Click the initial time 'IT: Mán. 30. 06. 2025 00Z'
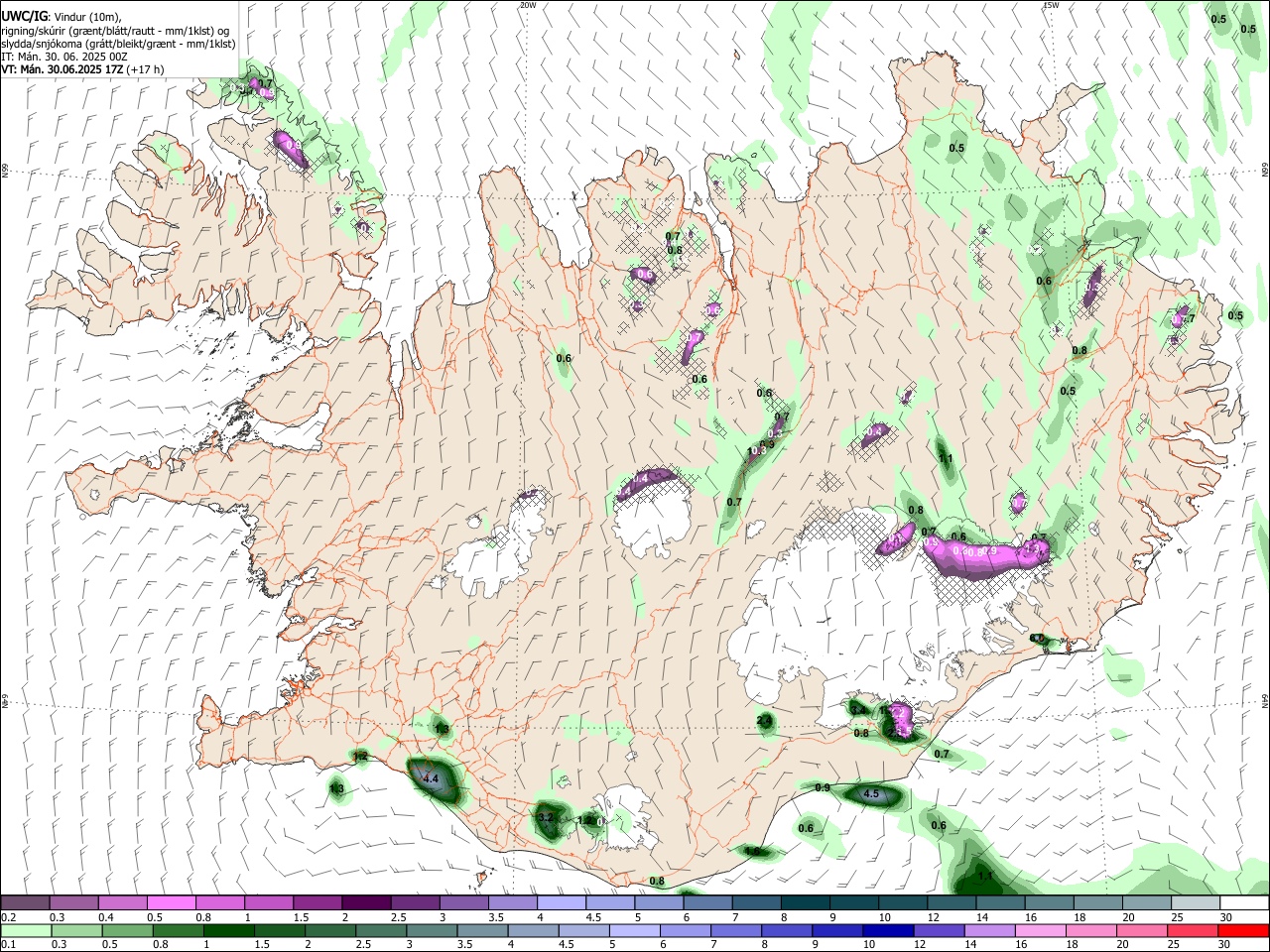The height and width of the screenshot is (952, 1270). [63, 57]
